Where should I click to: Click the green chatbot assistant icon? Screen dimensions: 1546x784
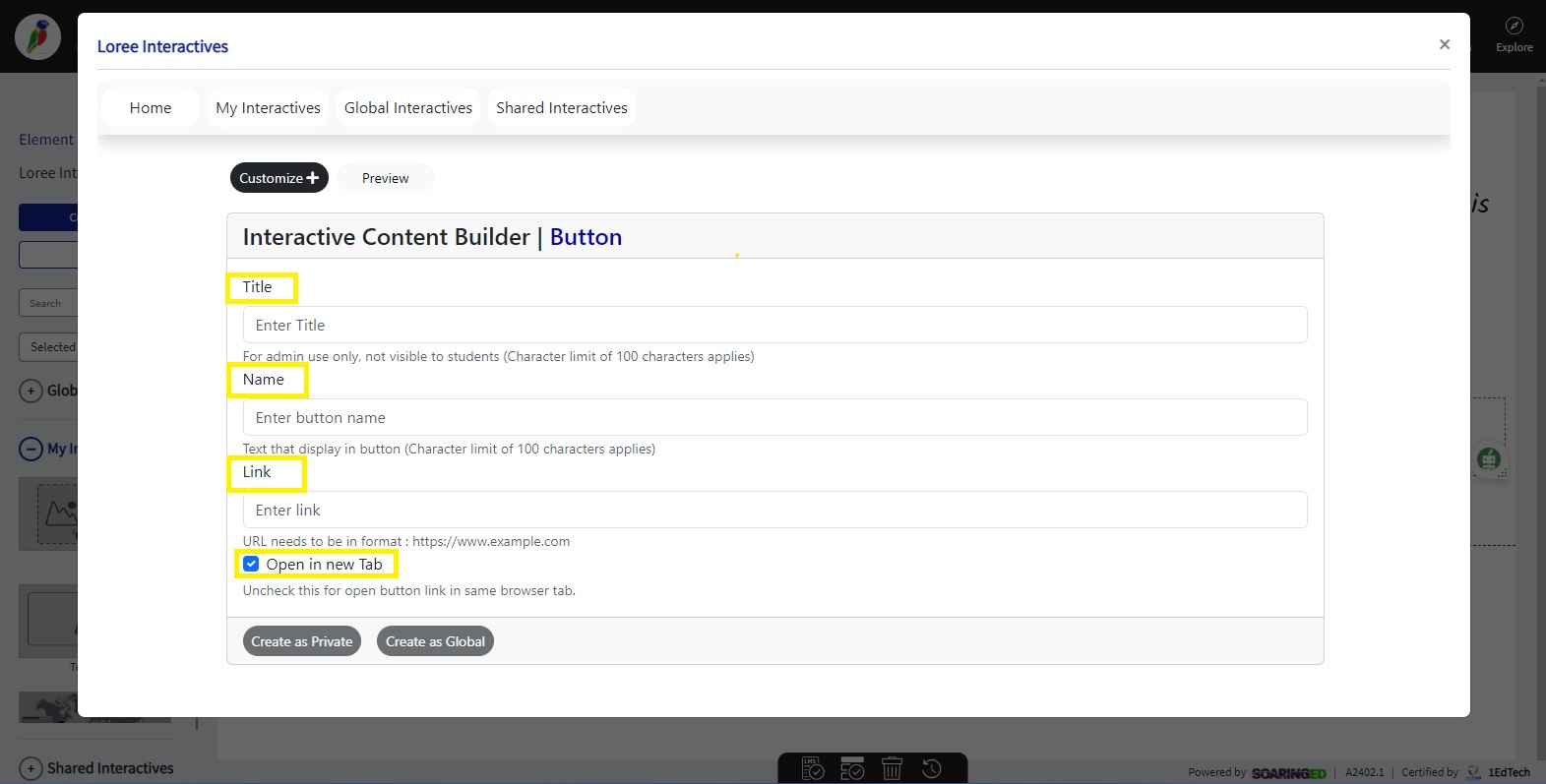point(1489,458)
